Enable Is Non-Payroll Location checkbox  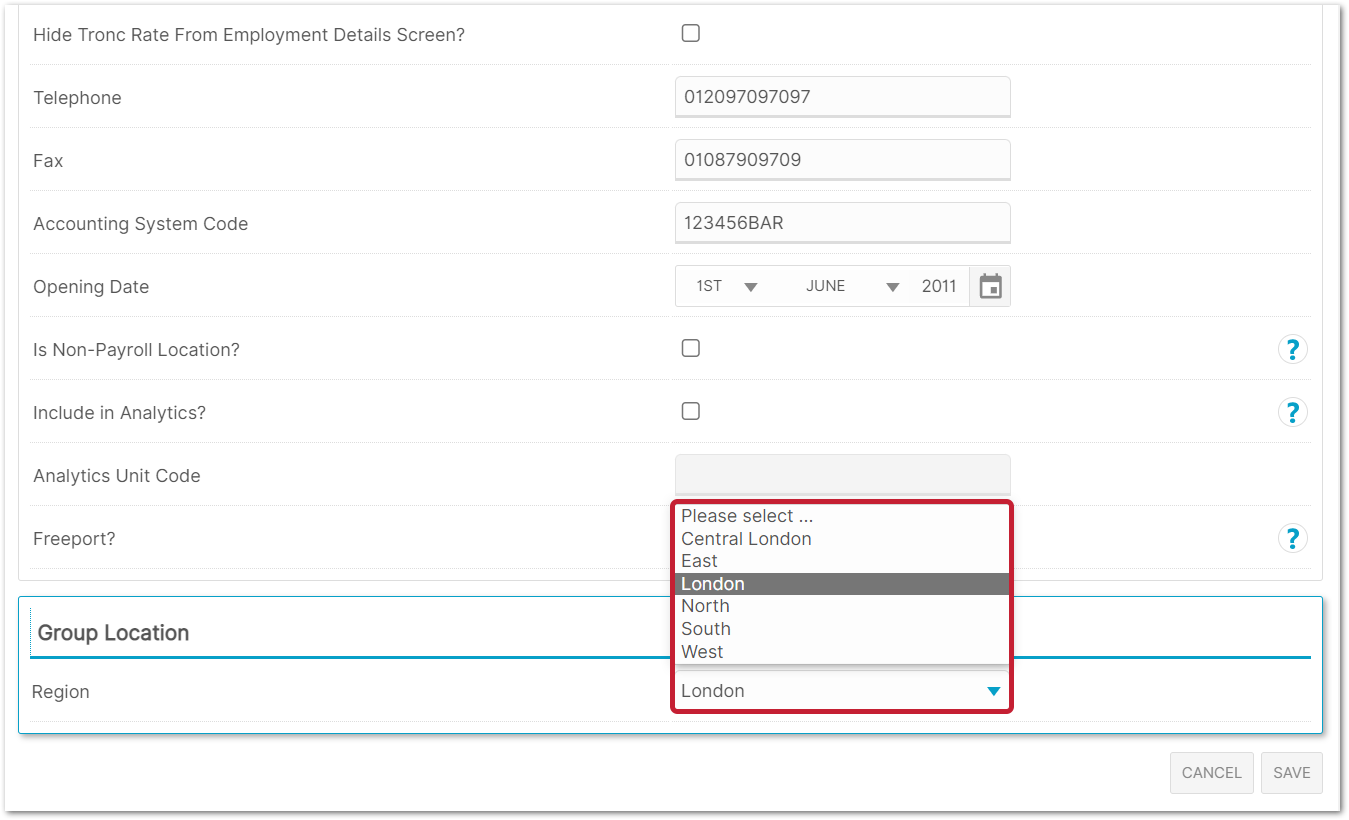click(690, 348)
